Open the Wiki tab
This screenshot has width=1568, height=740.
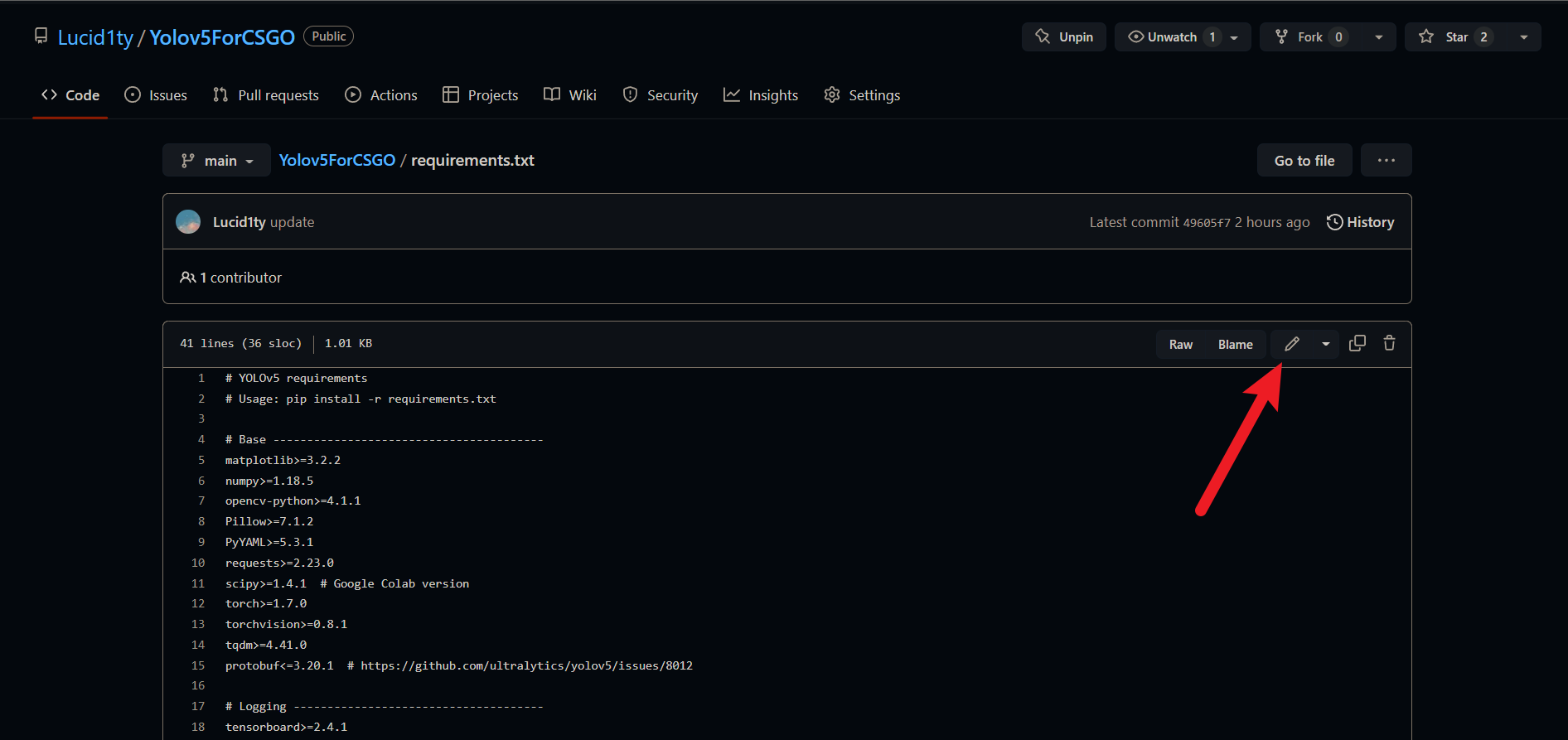(x=570, y=95)
